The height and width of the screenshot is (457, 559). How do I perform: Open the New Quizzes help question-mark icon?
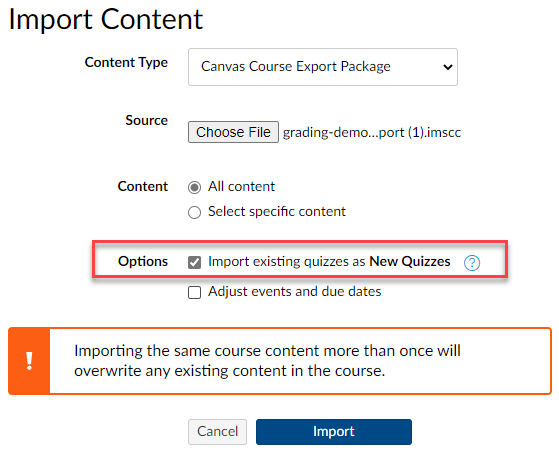472,263
